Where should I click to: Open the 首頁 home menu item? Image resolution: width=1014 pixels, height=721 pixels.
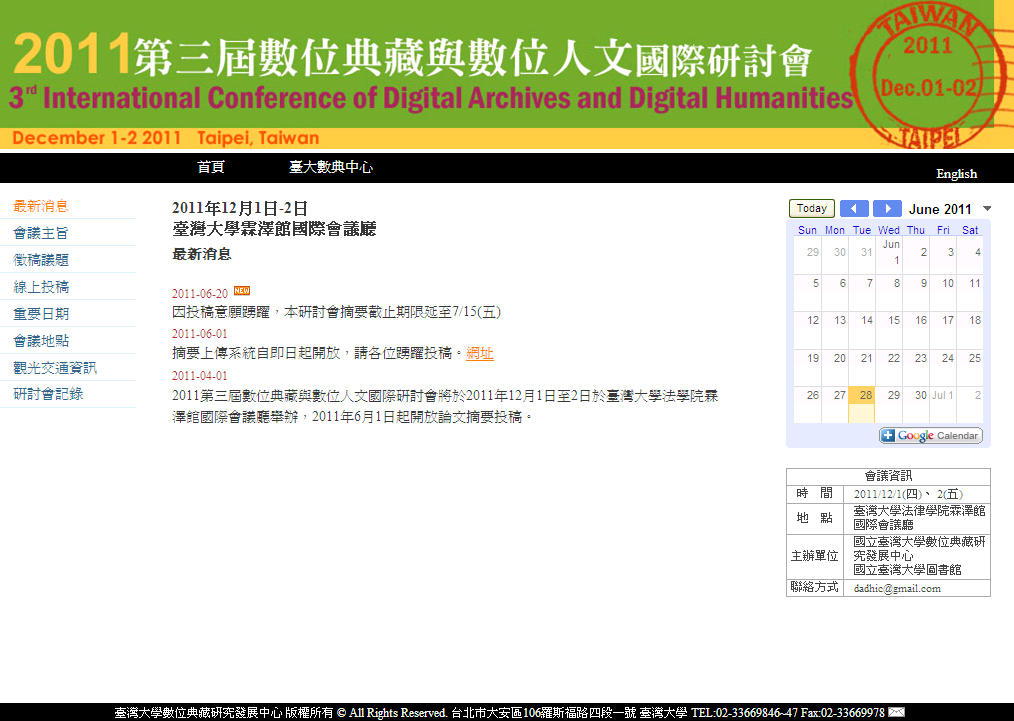point(211,167)
